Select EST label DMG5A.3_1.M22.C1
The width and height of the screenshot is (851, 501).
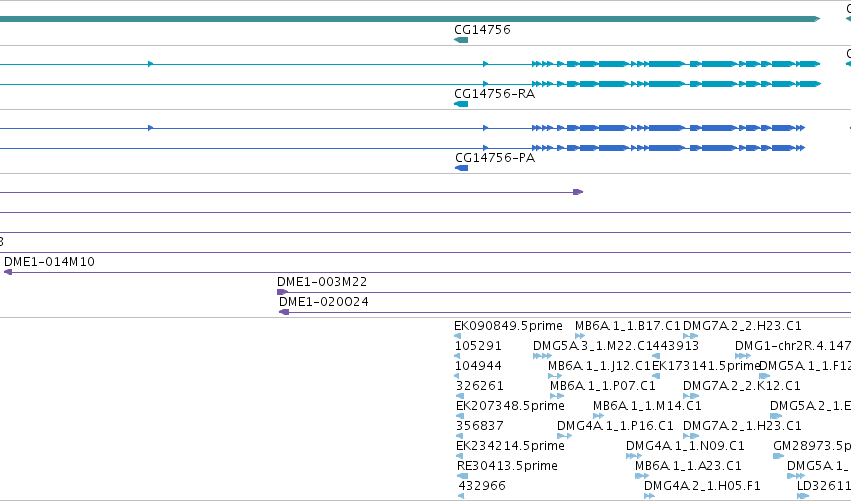tap(590, 346)
